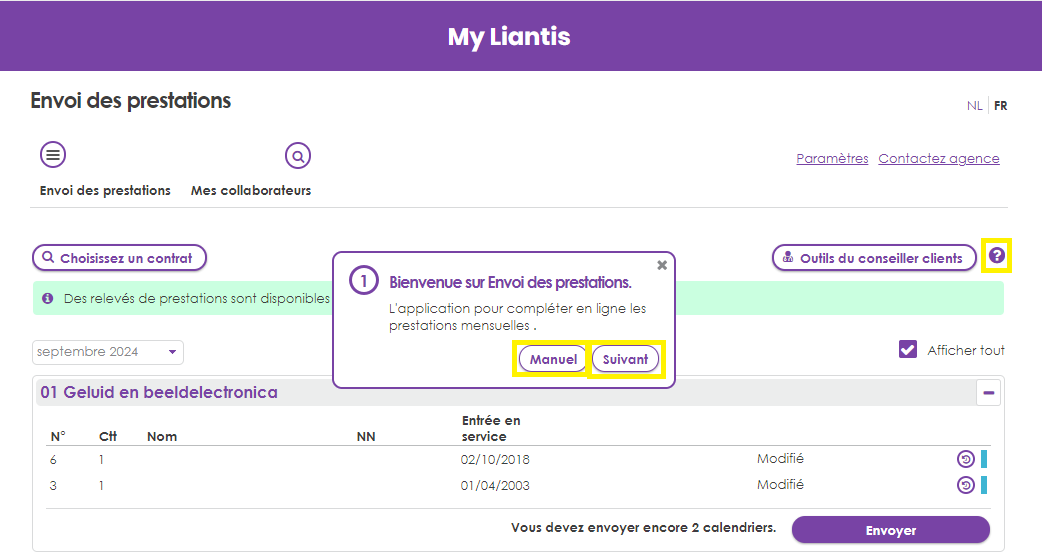Open the Mes collaborateurs search icon
Image resolution: width=1042 pixels, height=555 pixels.
click(x=298, y=156)
